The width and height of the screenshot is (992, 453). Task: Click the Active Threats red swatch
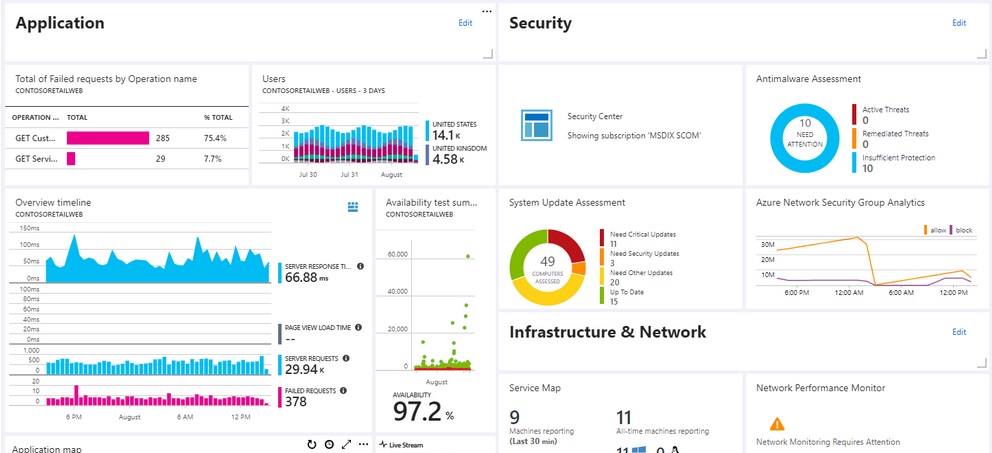[854, 115]
